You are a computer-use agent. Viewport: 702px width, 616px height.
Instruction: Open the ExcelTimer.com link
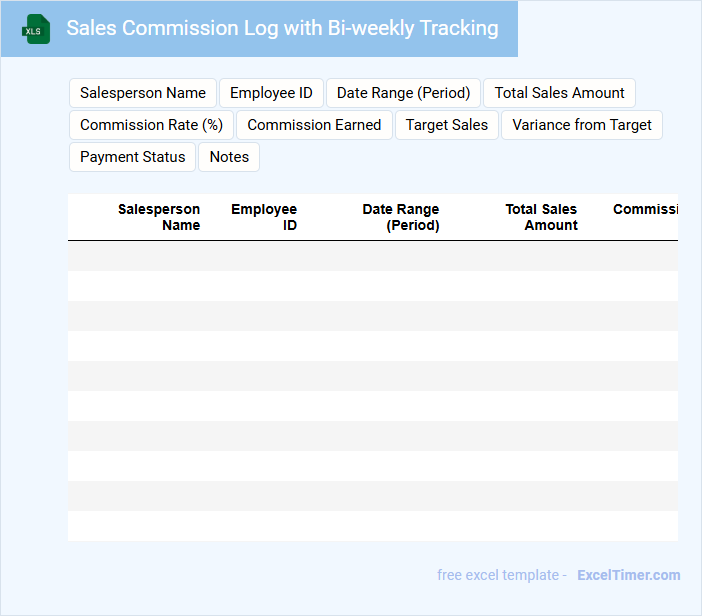click(628, 575)
